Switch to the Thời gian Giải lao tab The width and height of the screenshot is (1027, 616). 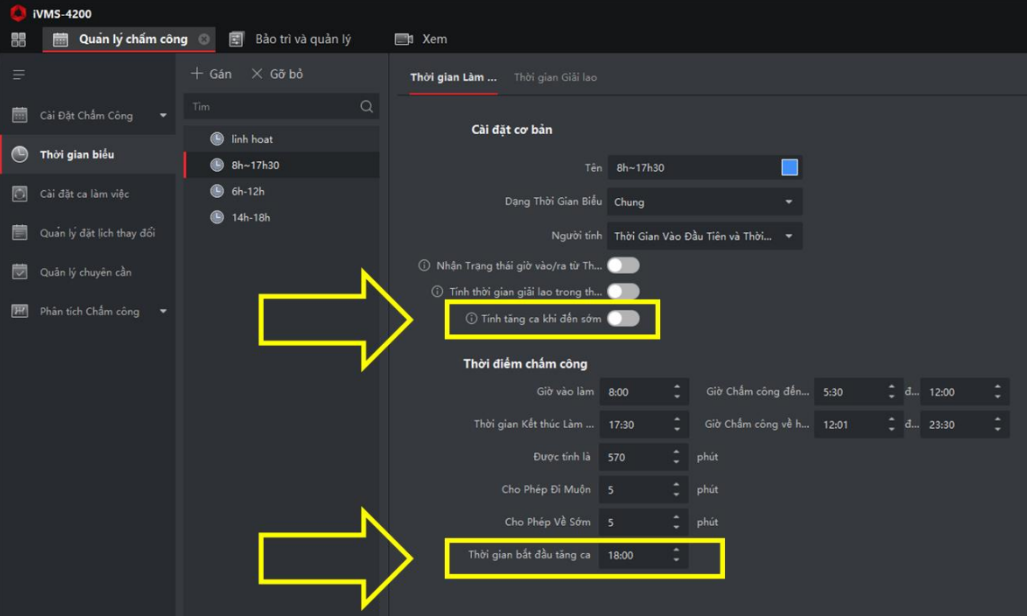(555, 77)
